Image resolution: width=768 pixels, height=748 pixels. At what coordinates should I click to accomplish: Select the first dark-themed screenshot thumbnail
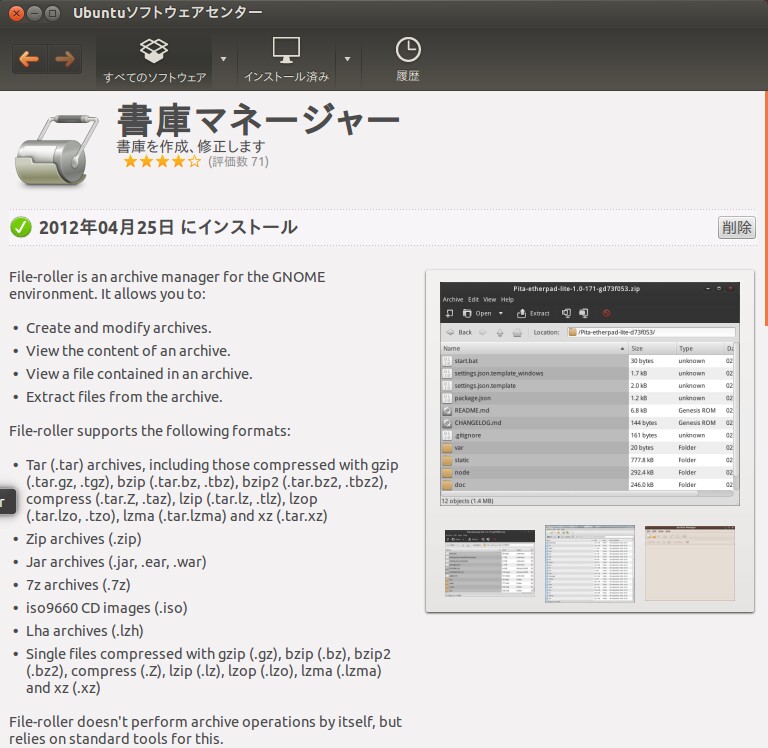[x=490, y=563]
